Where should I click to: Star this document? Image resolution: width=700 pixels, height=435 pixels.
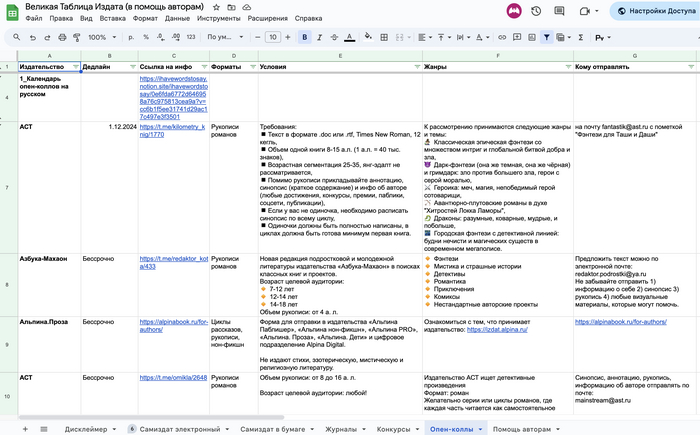pyautogui.click(x=216, y=7)
